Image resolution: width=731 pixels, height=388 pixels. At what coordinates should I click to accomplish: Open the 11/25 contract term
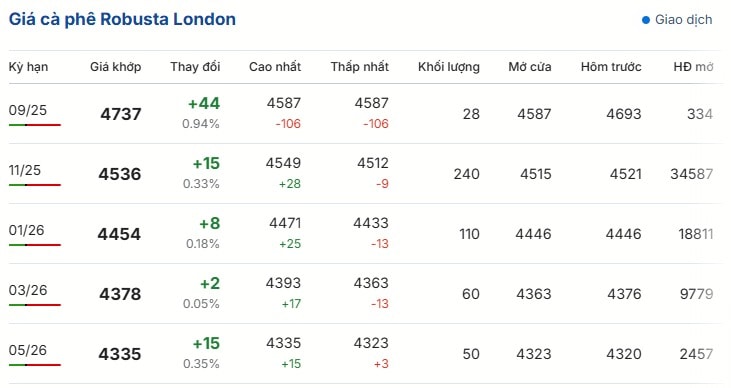[x=25, y=170]
